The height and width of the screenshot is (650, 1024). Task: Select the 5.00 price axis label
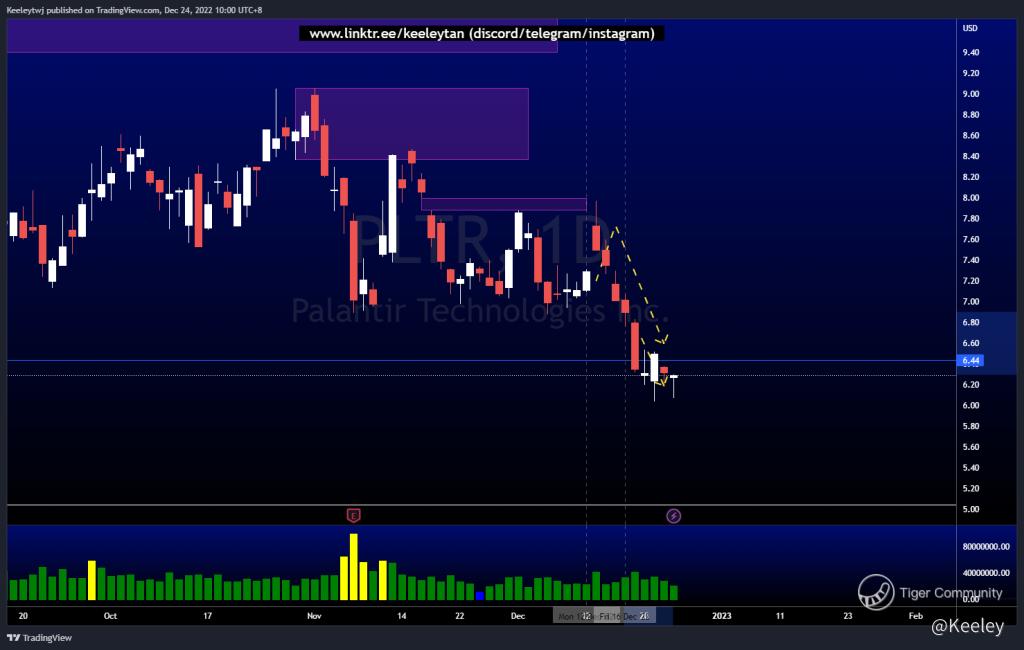click(970, 510)
